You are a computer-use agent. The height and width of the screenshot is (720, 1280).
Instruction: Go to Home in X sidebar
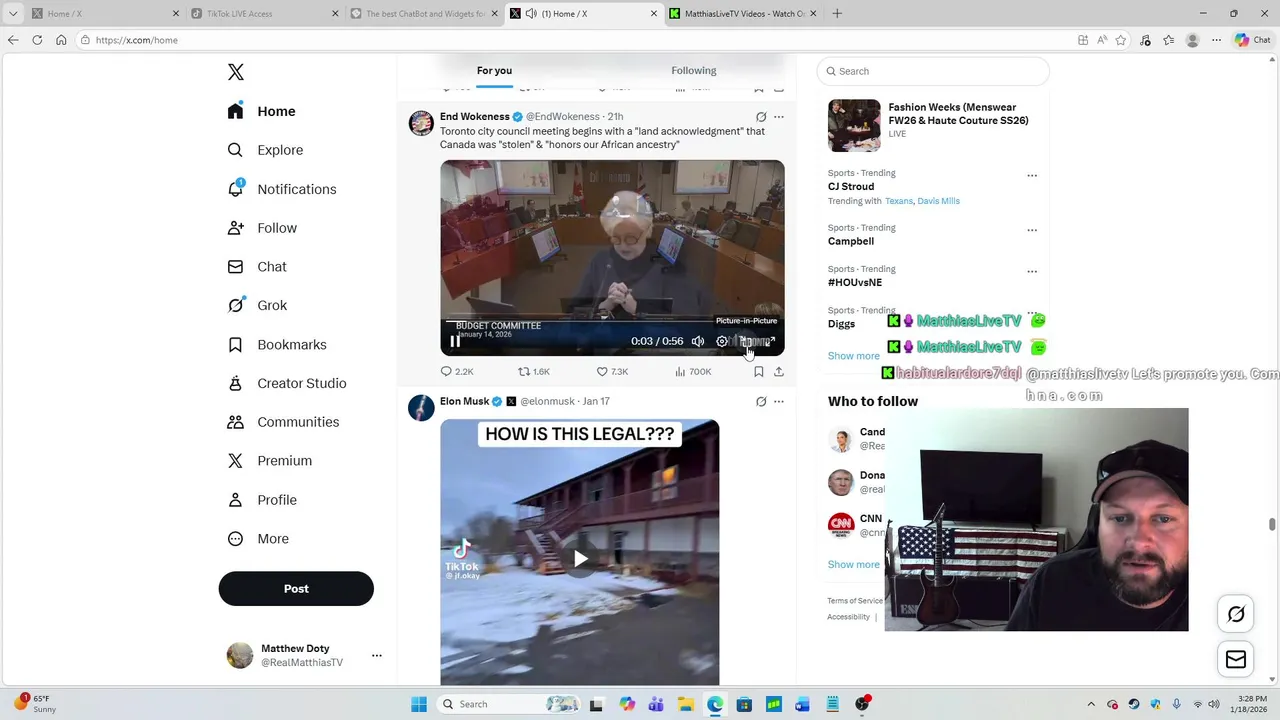coord(261,111)
